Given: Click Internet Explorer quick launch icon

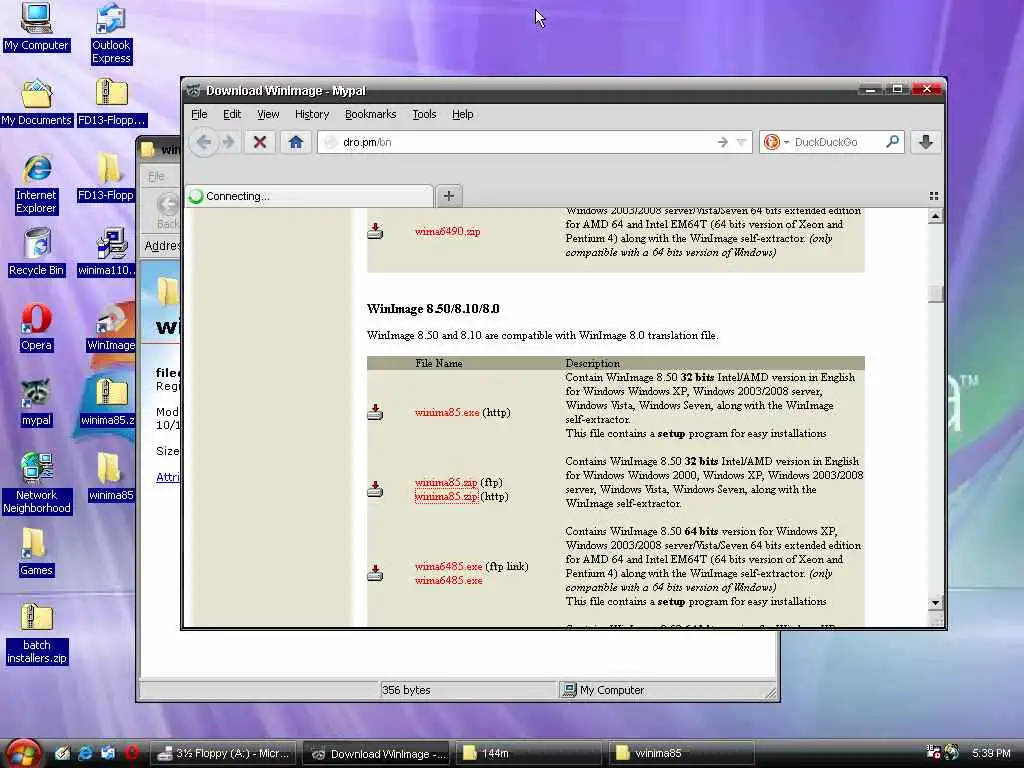Looking at the screenshot, I should [85, 753].
